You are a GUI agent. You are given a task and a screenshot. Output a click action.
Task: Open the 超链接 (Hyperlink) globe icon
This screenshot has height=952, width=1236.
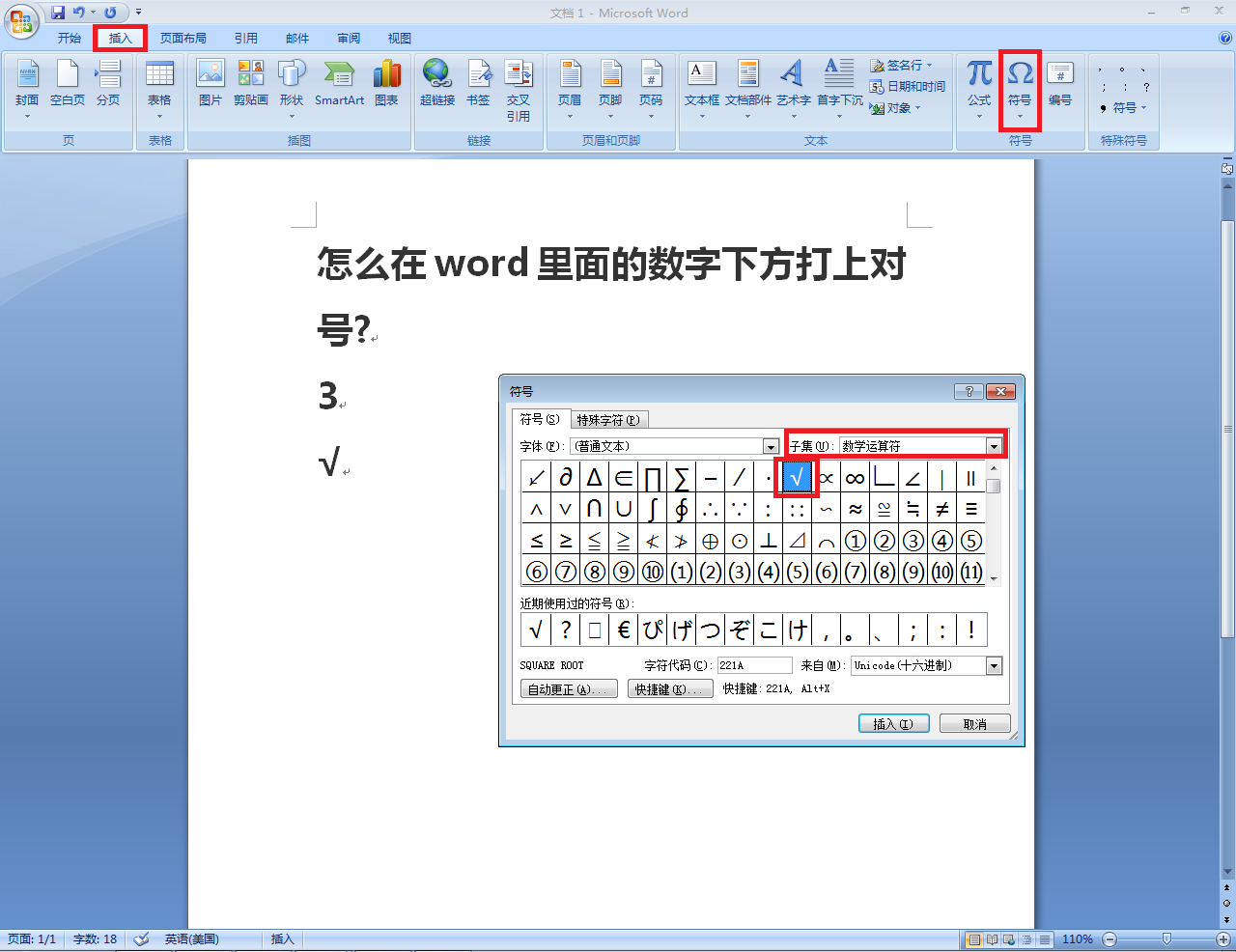coord(436,73)
